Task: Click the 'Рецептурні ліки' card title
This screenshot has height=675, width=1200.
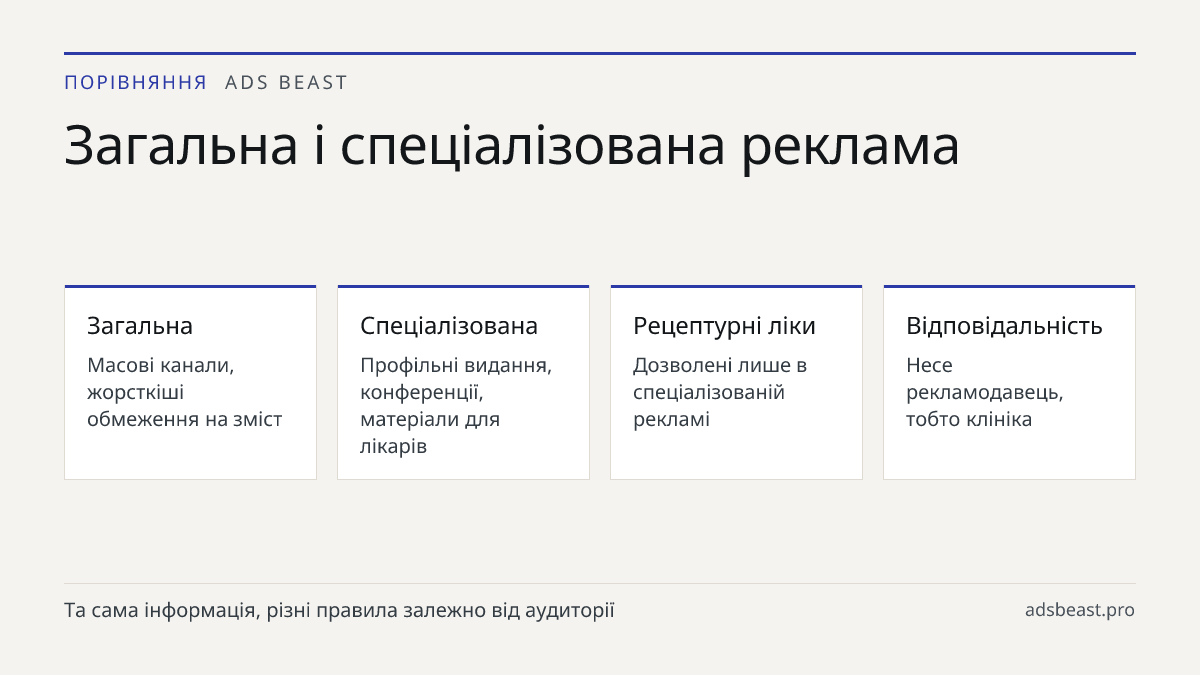Action: tap(724, 326)
